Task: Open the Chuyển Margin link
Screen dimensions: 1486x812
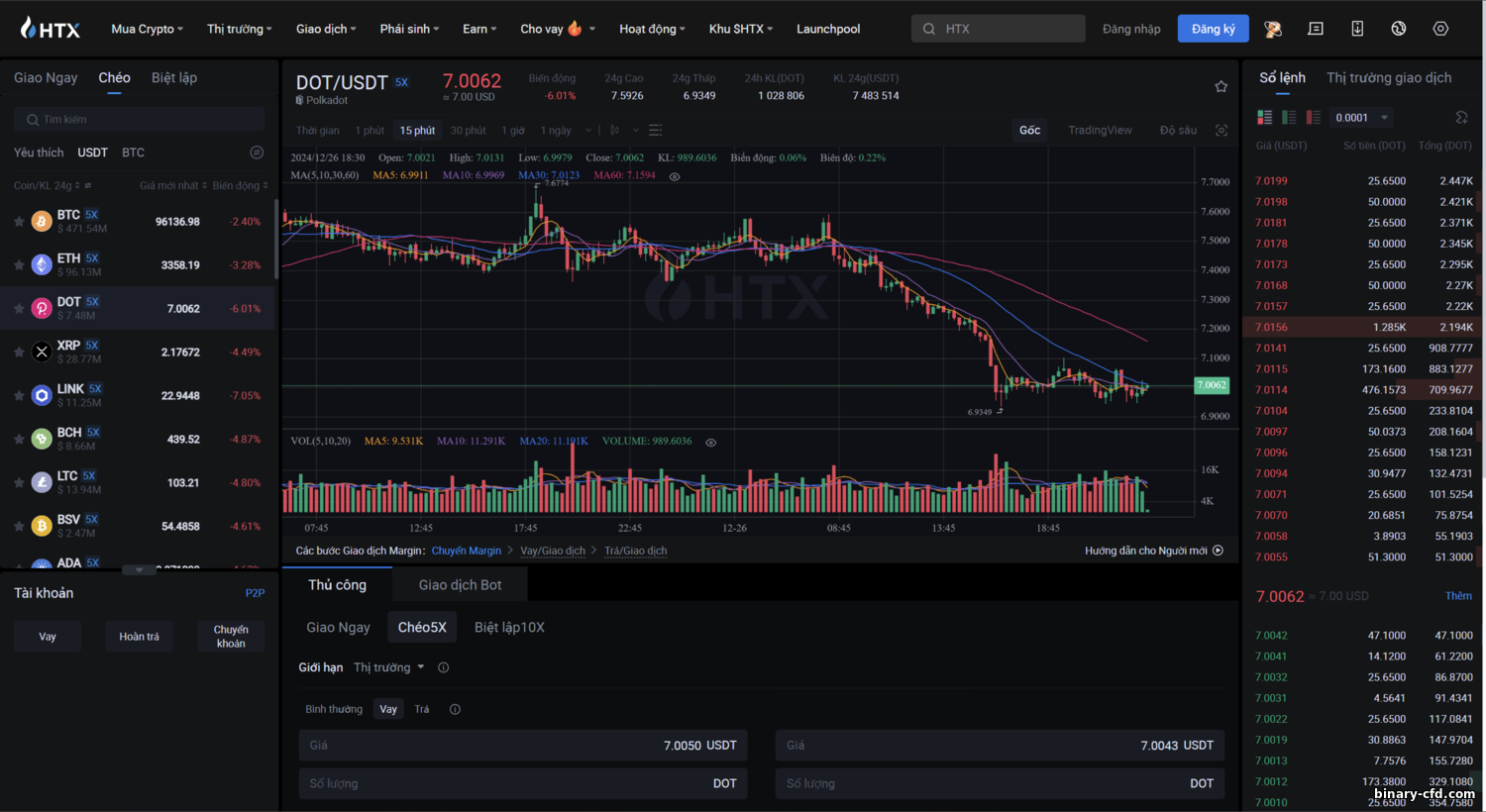Action: pos(467,551)
